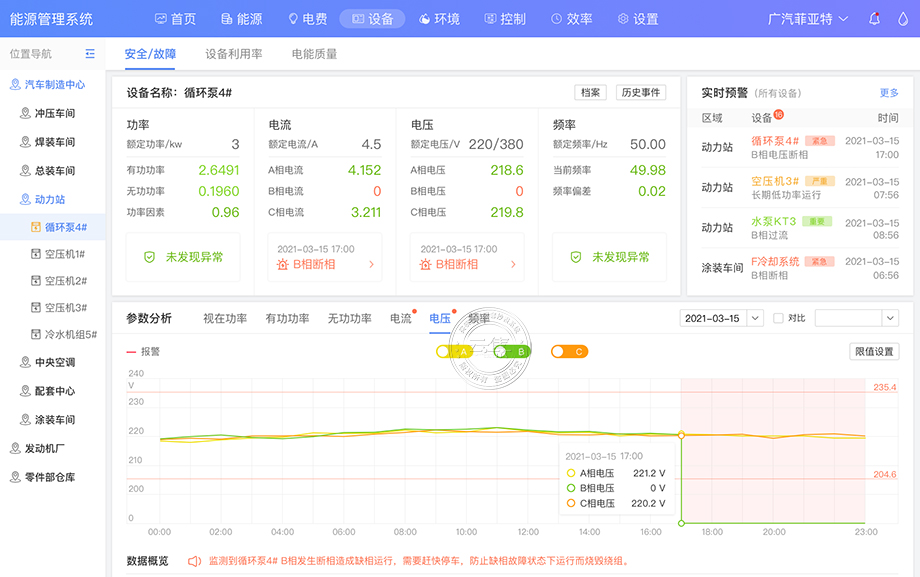This screenshot has width=920, height=577.
Task: Click the 限值设置 button
Action: pyautogui.click(x=874, y=351)
